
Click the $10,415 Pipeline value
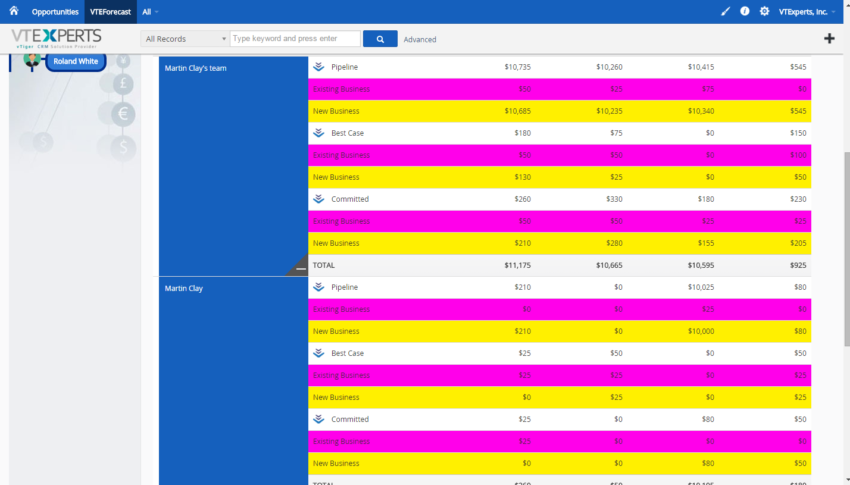(x=701, y=67)
